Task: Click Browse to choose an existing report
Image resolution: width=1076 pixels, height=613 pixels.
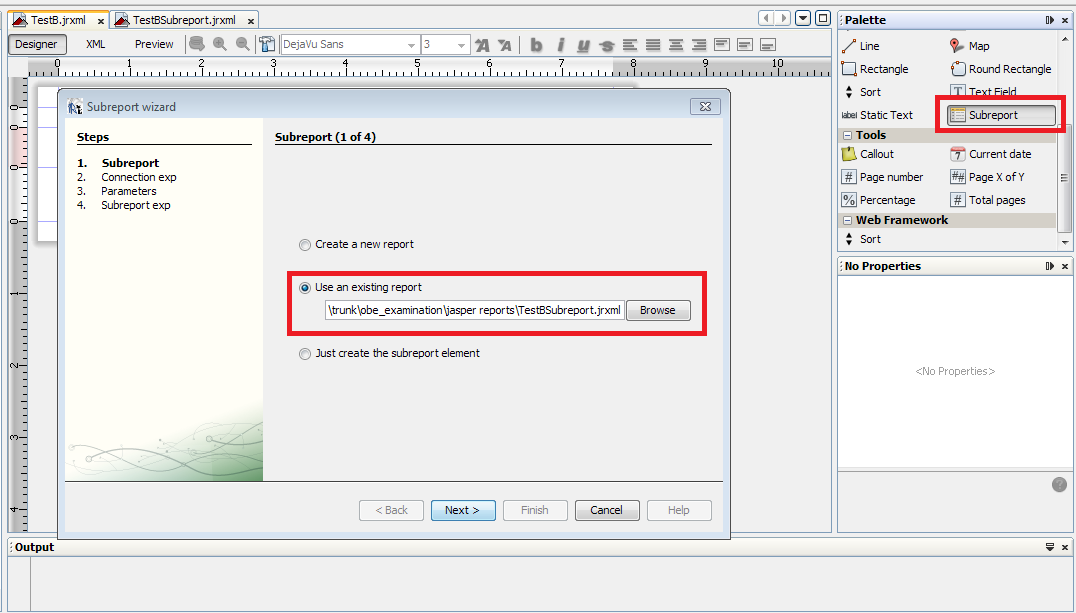Action: tap(657, 310)
